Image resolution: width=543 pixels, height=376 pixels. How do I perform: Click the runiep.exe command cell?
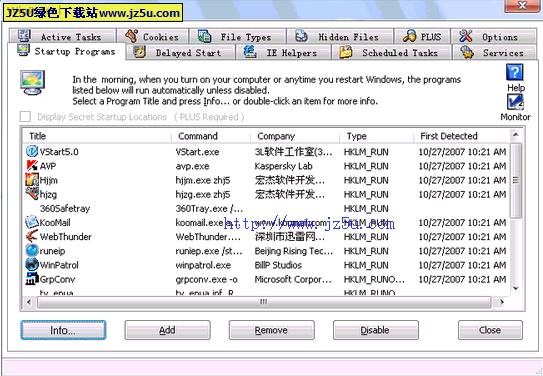pos(209,251)
